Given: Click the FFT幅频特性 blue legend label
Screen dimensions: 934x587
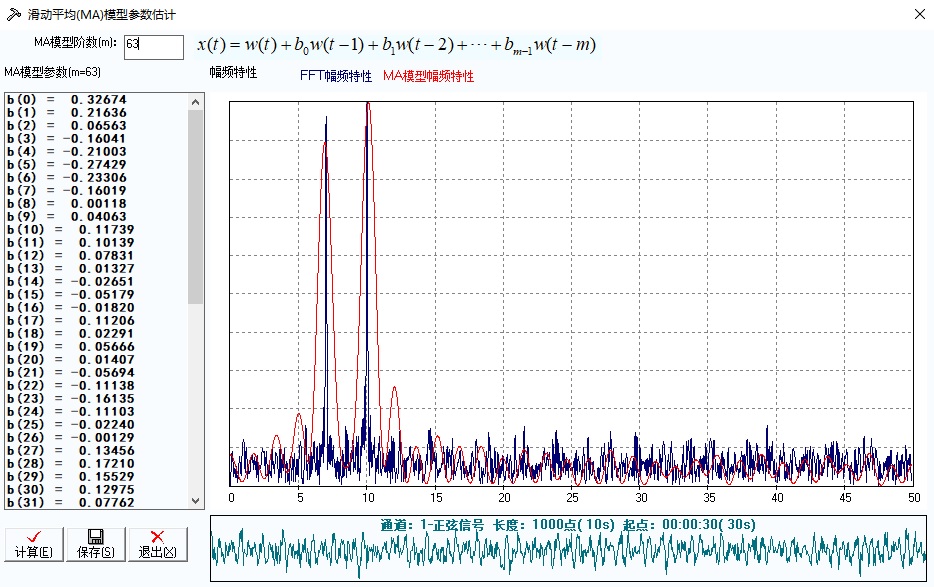Looking at the screenshot, I should 336,76.
